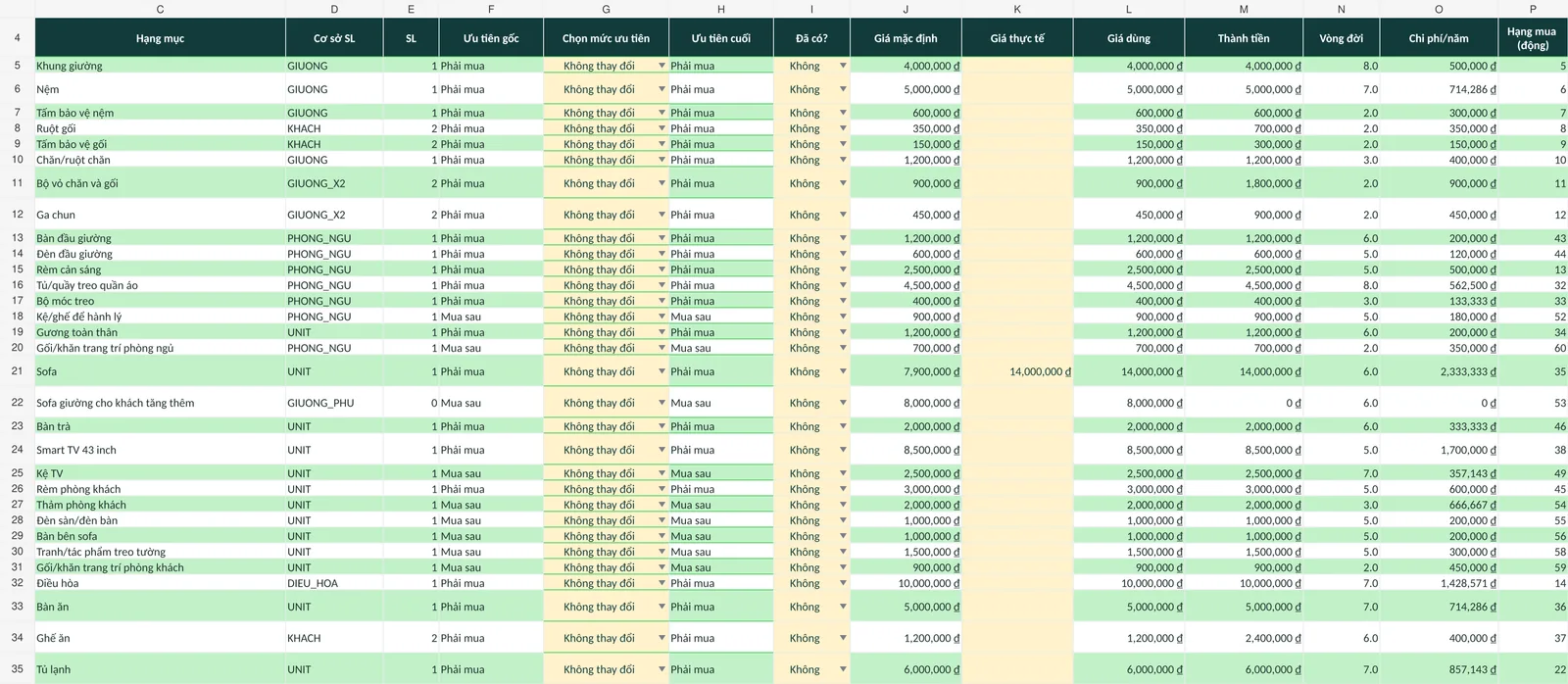
Task: Select column C header
Action: click(x=160, y=9)
